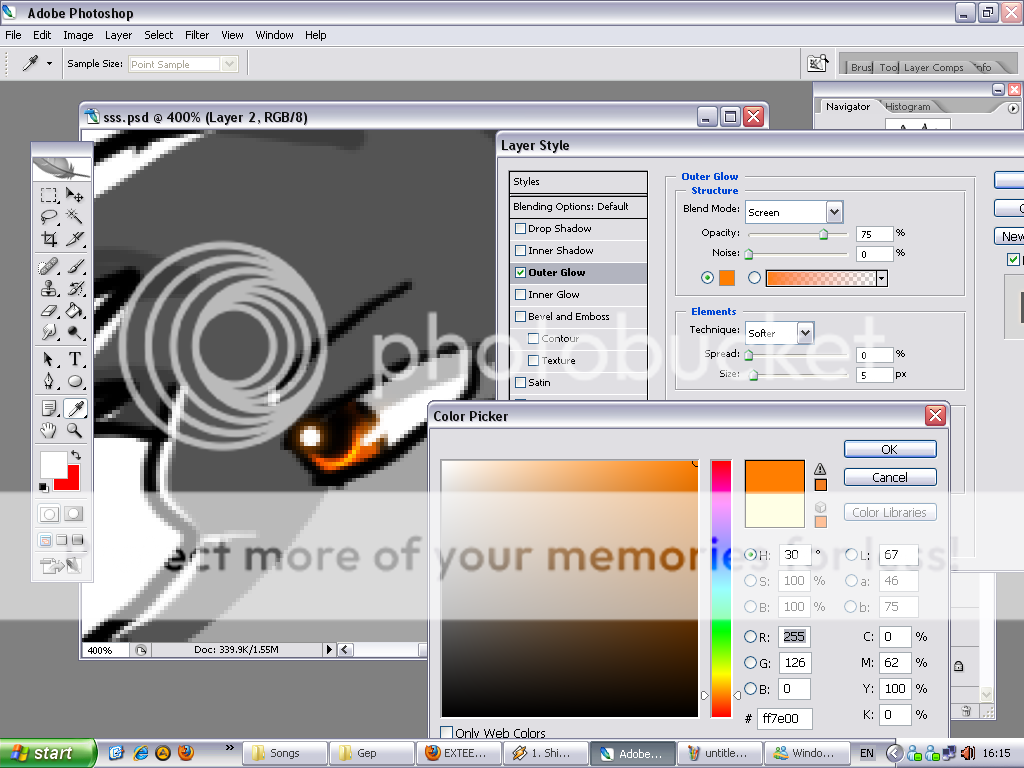Open the Image menu

point(78,35)
